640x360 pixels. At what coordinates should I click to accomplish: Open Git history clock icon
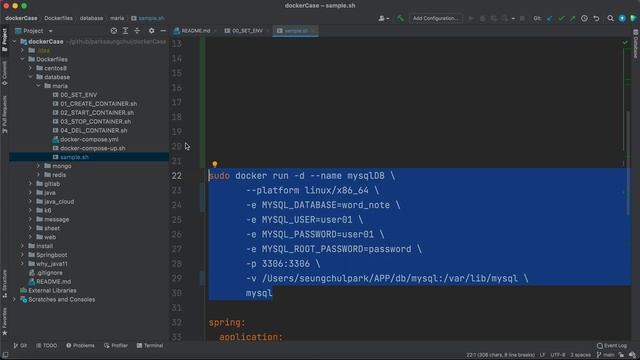tap(584, 18)
